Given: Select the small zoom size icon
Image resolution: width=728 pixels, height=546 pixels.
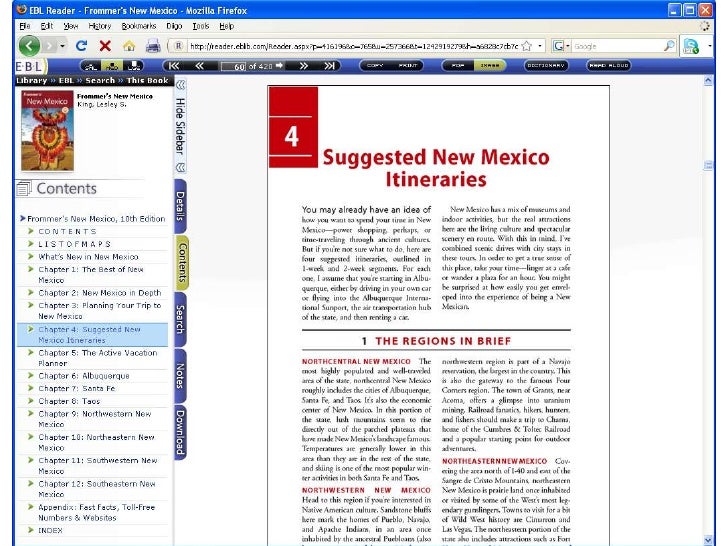Looking at the screenshot, I should point(91,66).
